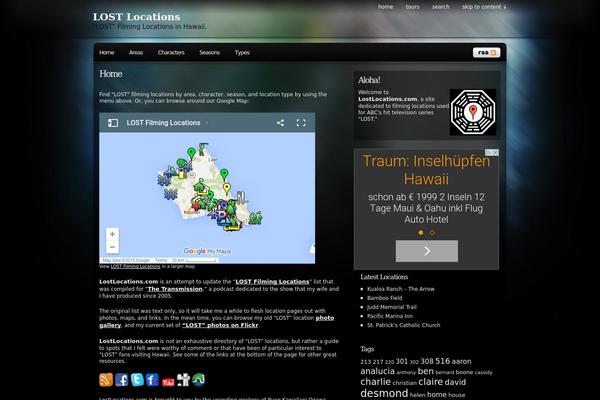
Task: Select the yellow map pin marker
Action: [x=227, y=188]
